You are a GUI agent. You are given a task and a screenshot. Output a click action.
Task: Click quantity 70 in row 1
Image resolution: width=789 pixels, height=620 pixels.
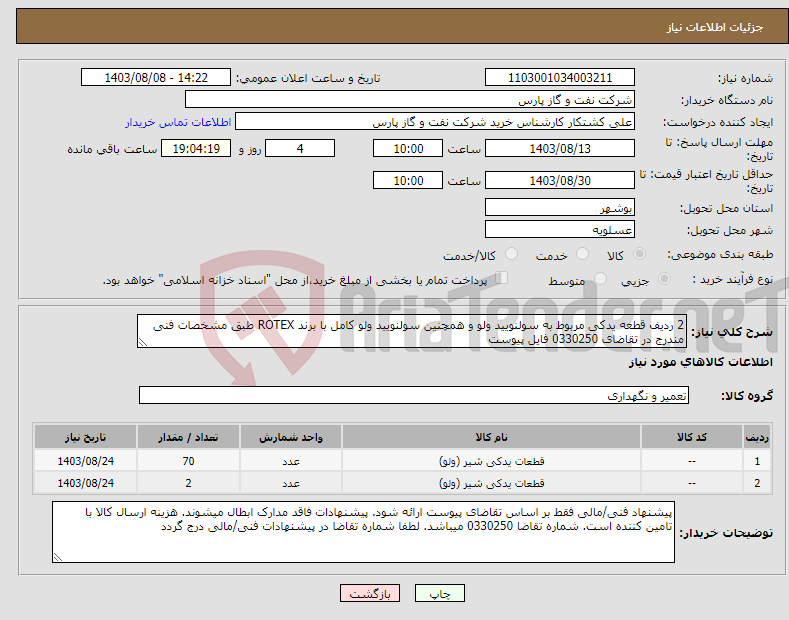click(x=188, y=461)
